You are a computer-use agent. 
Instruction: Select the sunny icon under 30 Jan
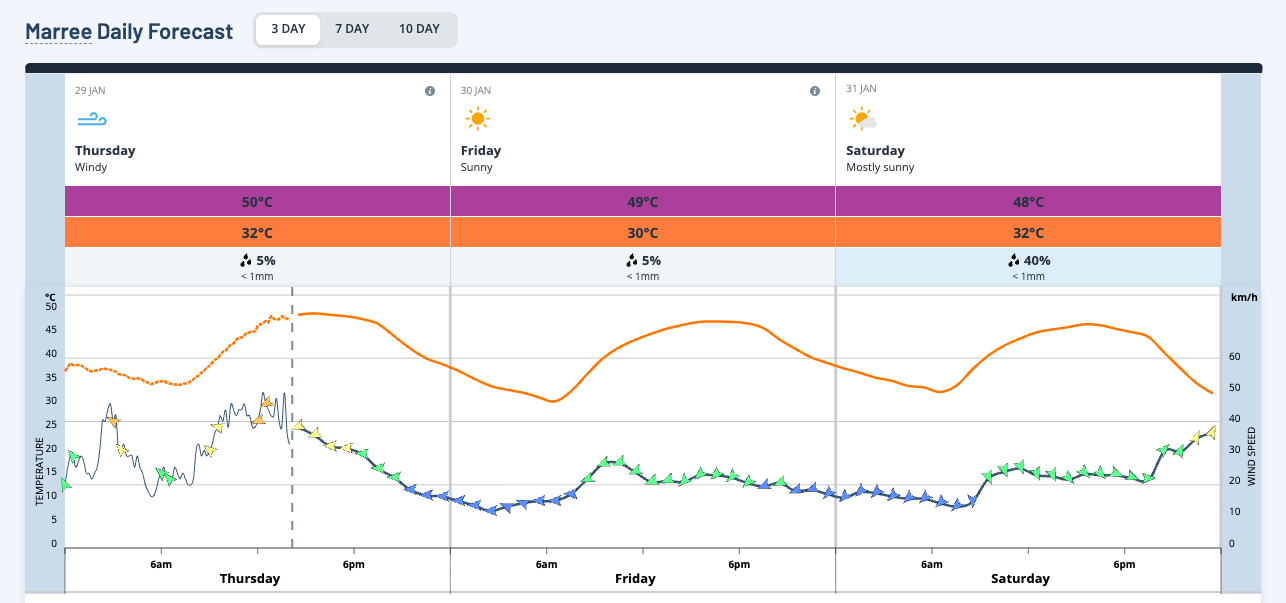[x=478, y=117]
